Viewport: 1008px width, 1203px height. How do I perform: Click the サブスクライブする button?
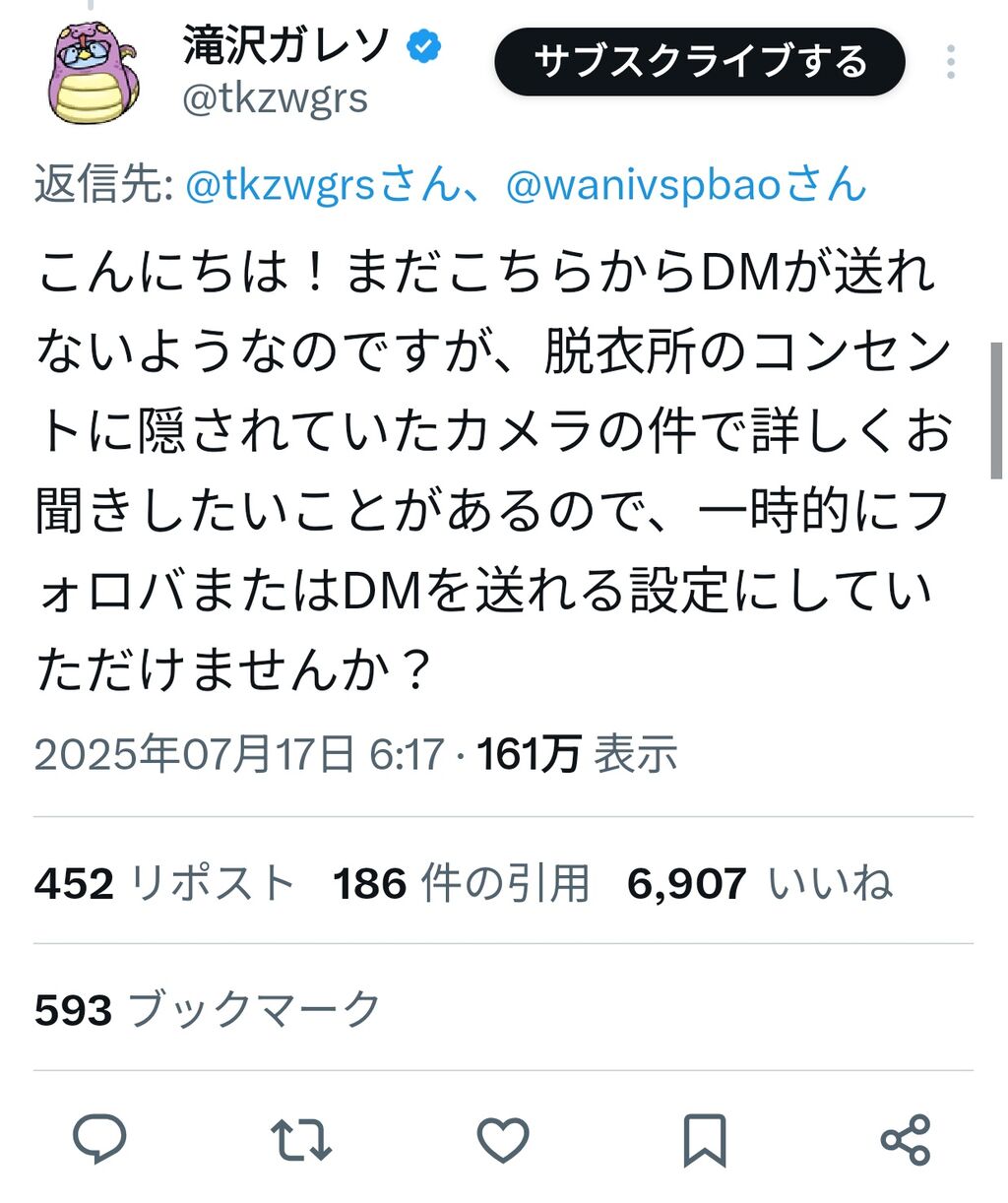700,62
